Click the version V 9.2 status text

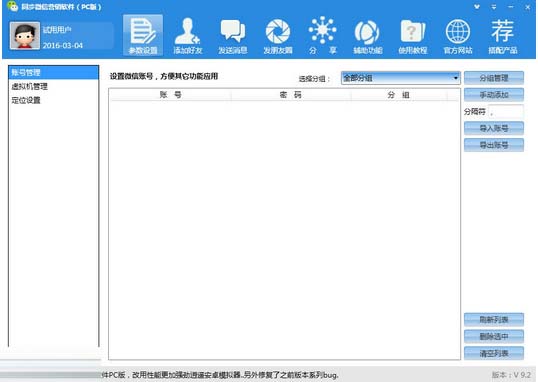511,374
